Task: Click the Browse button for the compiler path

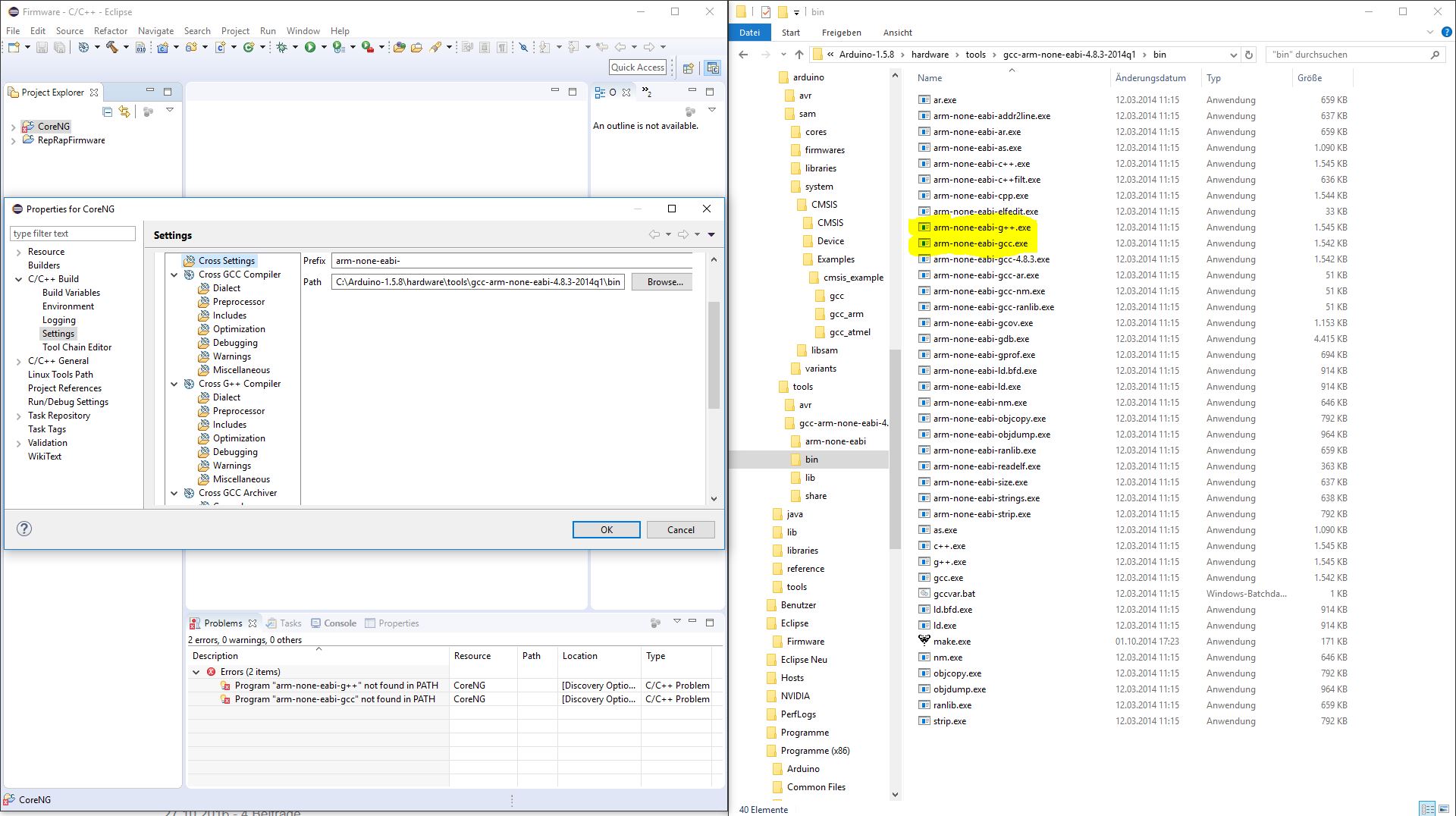Action: point(661,282)
